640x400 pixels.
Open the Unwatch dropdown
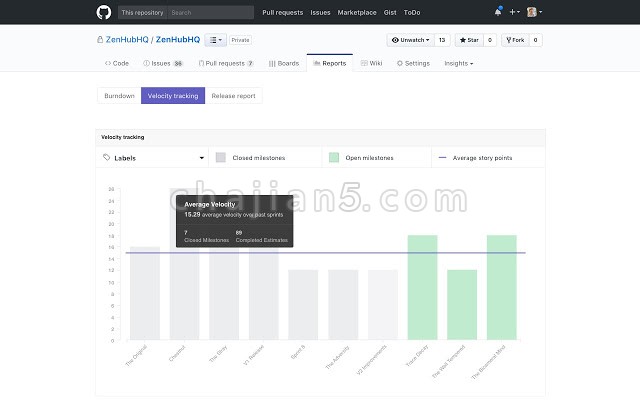coord(411,40)
